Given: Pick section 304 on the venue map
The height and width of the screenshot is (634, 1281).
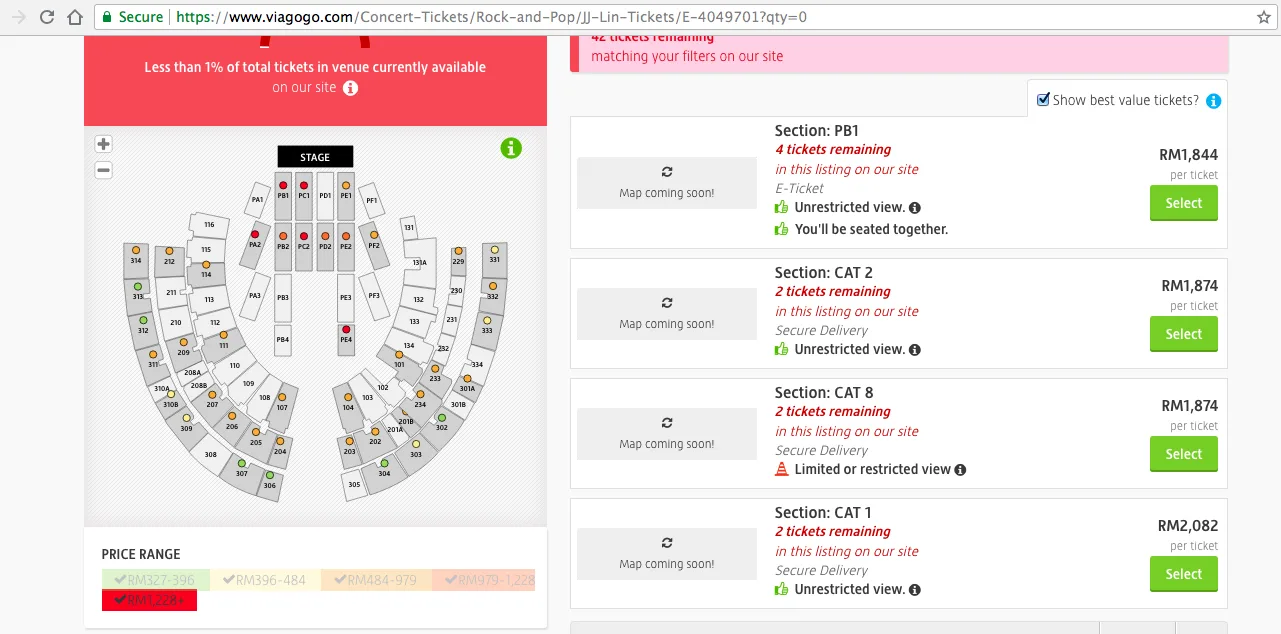Looking at the screenshot, I should click(x=384, y=468).
